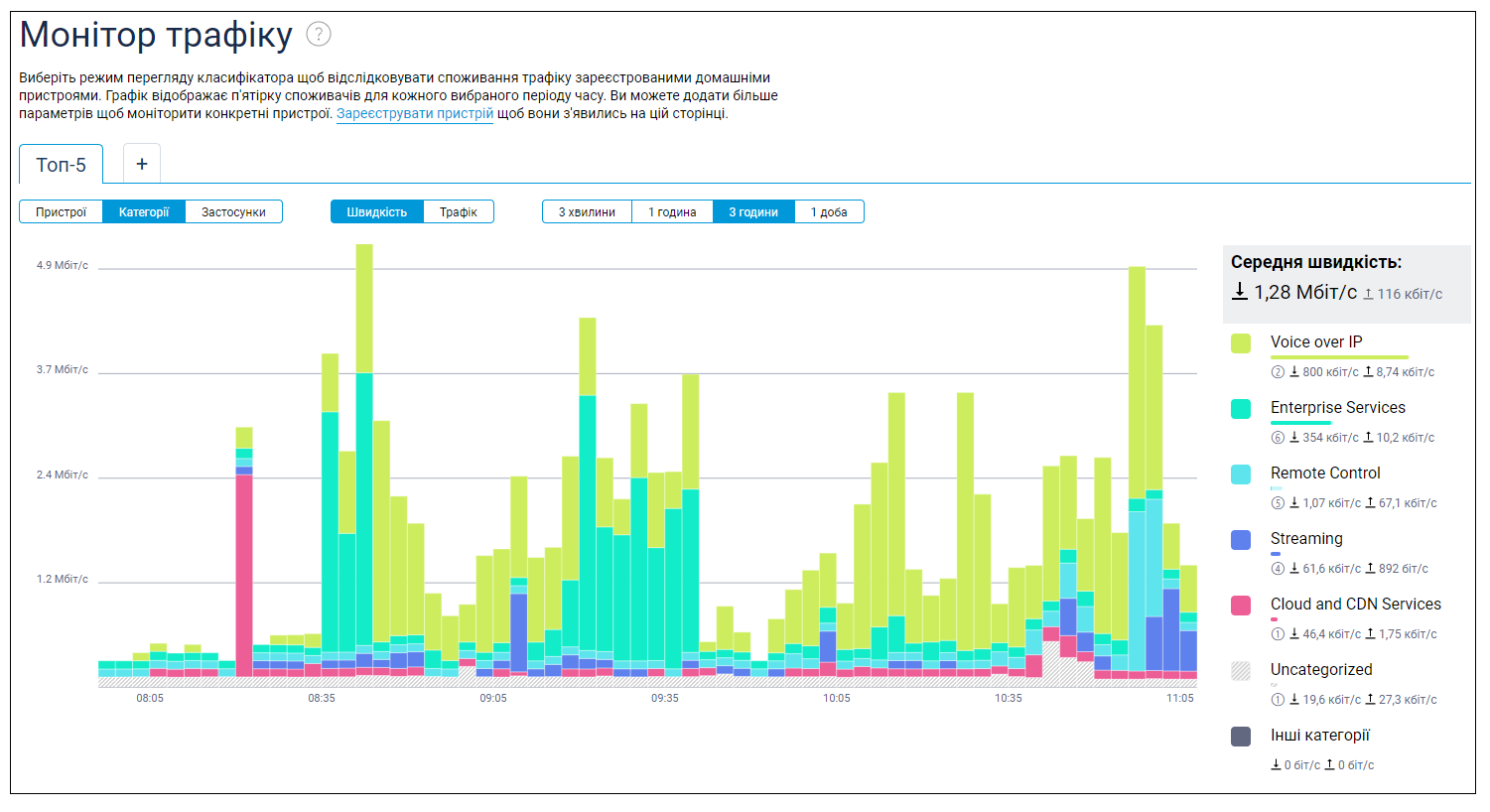Click the Streaming device count icon

1278,569
